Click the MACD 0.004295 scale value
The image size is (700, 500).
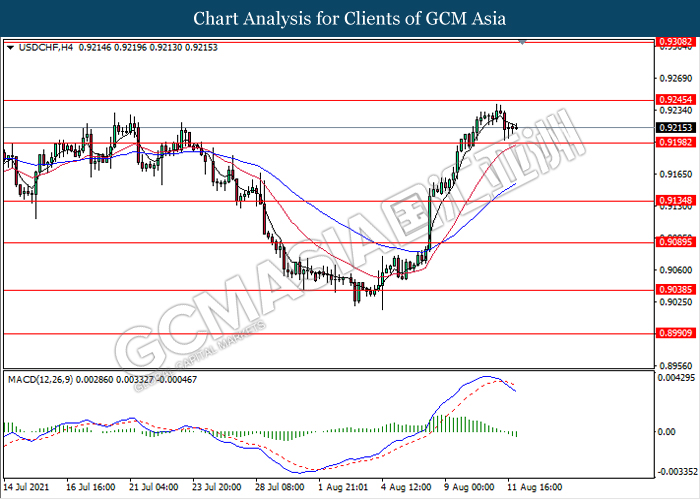pos(677,378)
